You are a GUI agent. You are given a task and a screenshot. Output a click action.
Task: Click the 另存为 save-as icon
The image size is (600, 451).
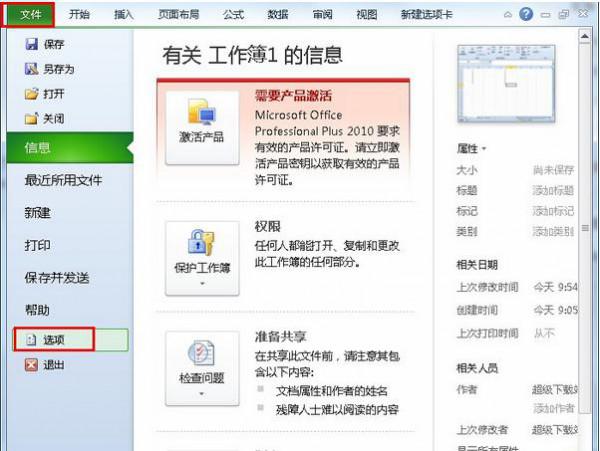tap(31, 69)
